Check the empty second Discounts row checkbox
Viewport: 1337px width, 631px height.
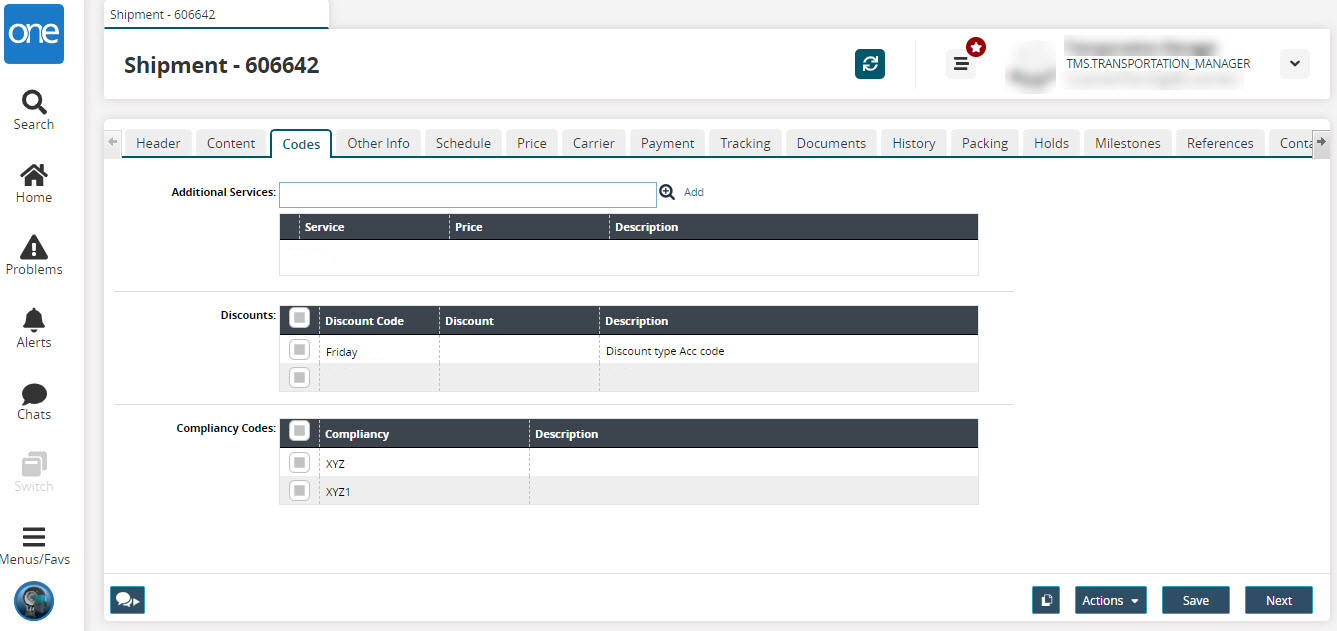tap(299, 377)
